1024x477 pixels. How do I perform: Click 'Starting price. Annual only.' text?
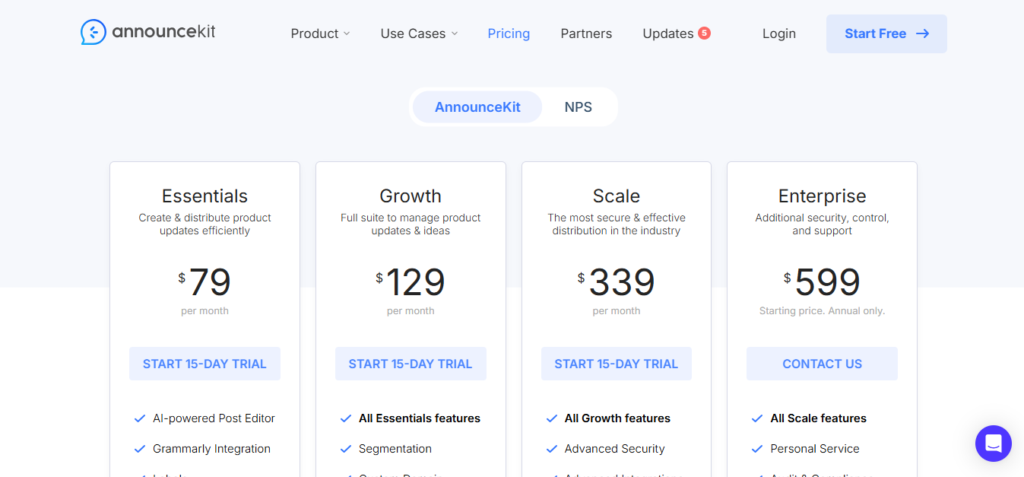822,311
